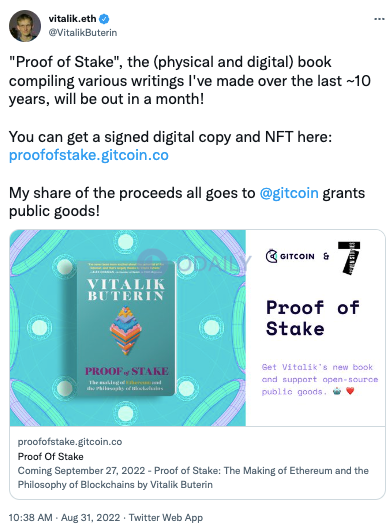Image resolution: width=389 pixels, height=528 pixels.
Task: Click Vitalik's profile avatar photo
Action: click(x=25, y=26)
